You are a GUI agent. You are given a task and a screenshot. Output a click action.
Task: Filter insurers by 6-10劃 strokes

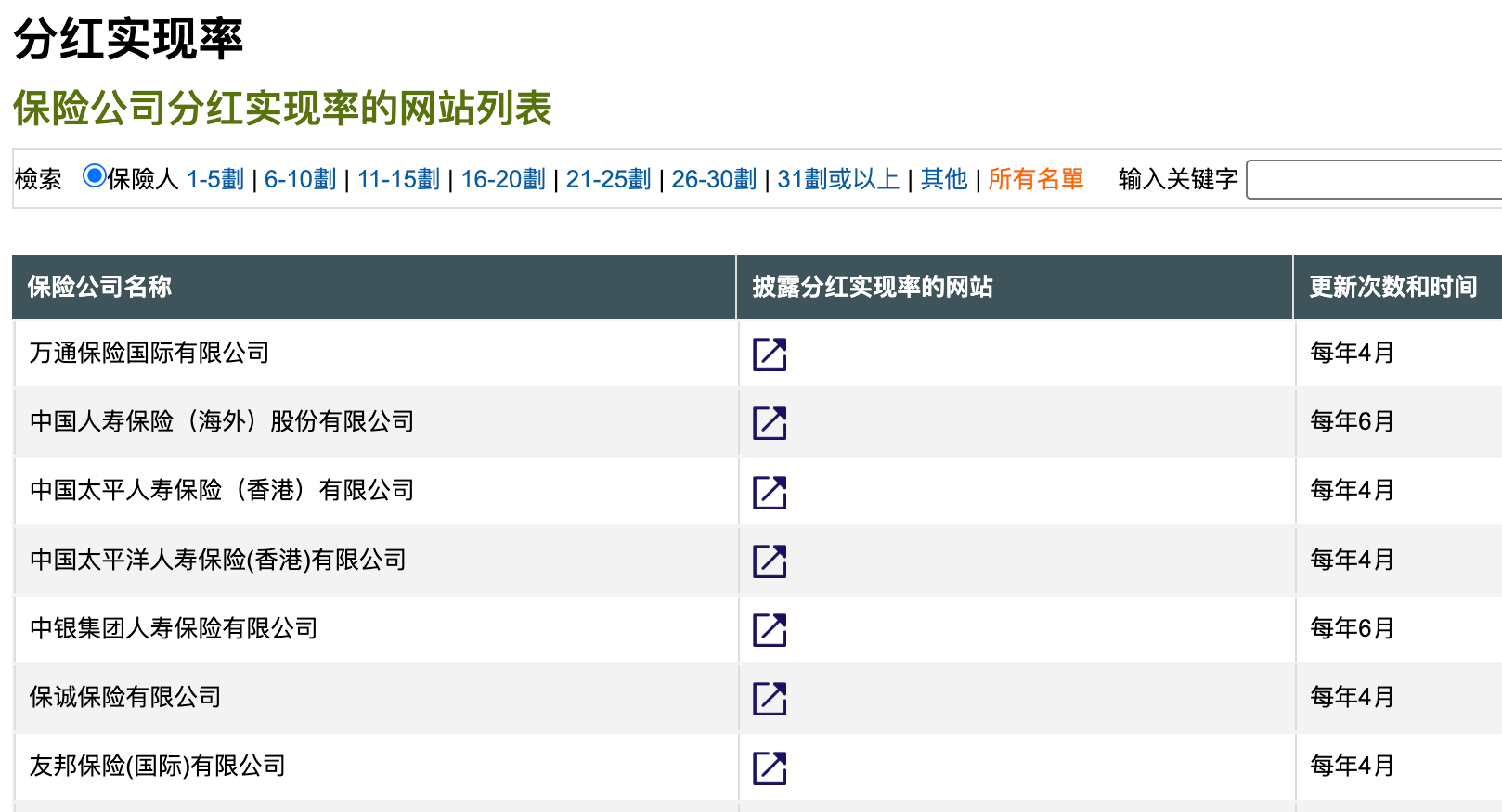pyautogui.click(x=300, y=179)
